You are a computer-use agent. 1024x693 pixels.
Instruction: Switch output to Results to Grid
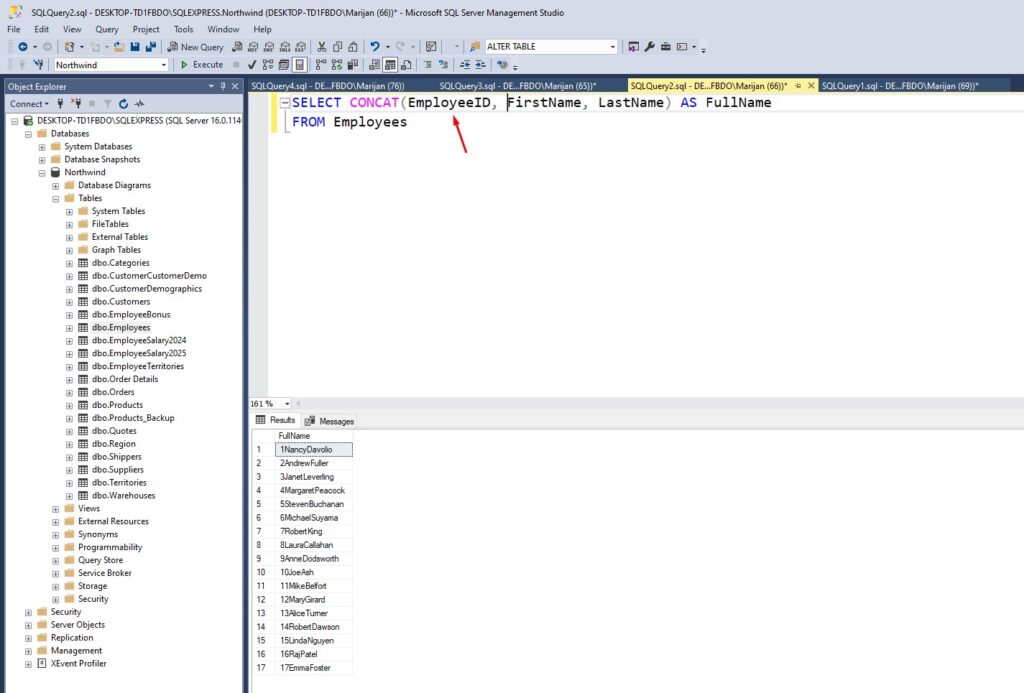pyautogui.click(x=390, y=65)
